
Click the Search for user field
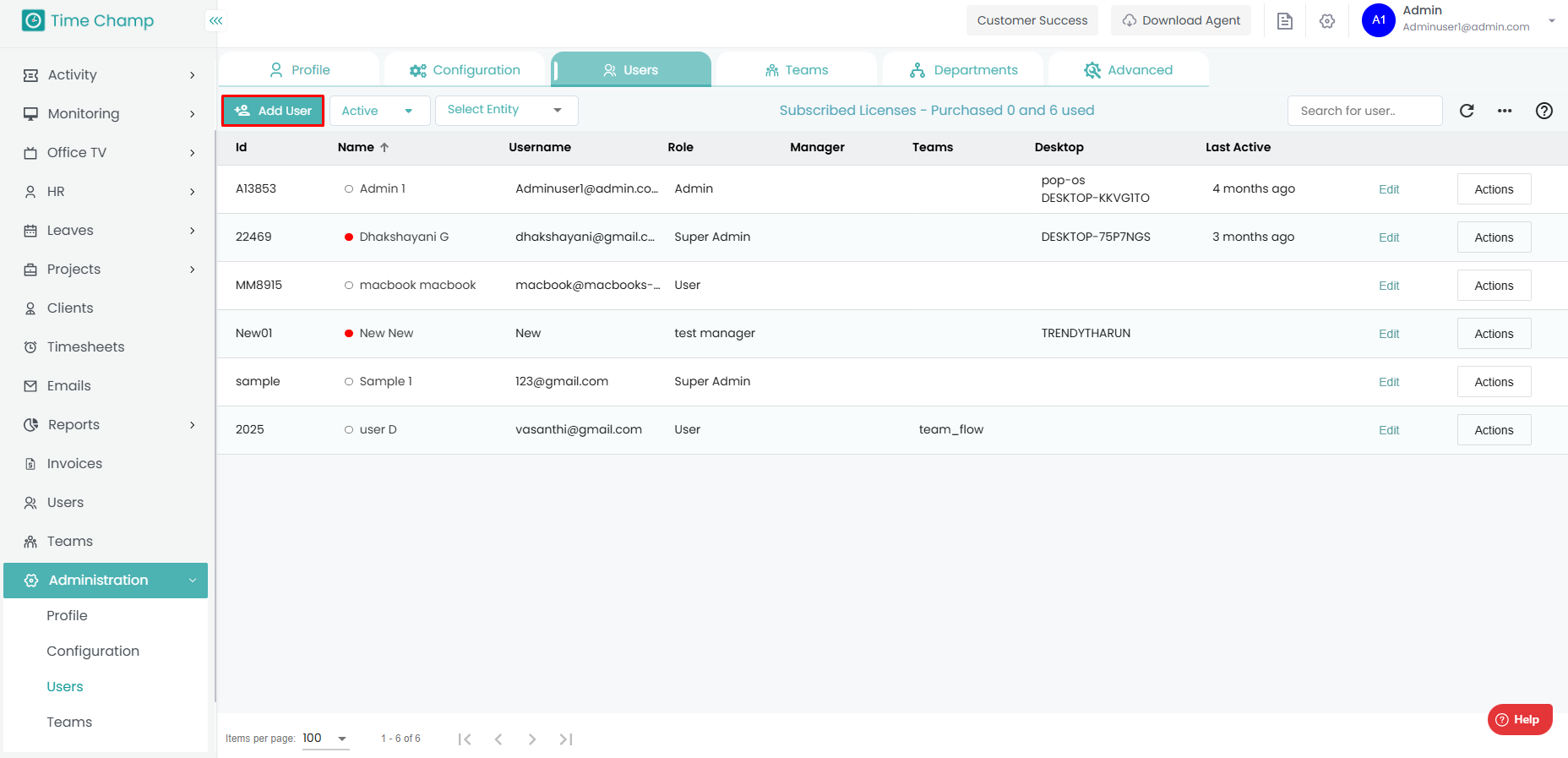[1364, 111]
